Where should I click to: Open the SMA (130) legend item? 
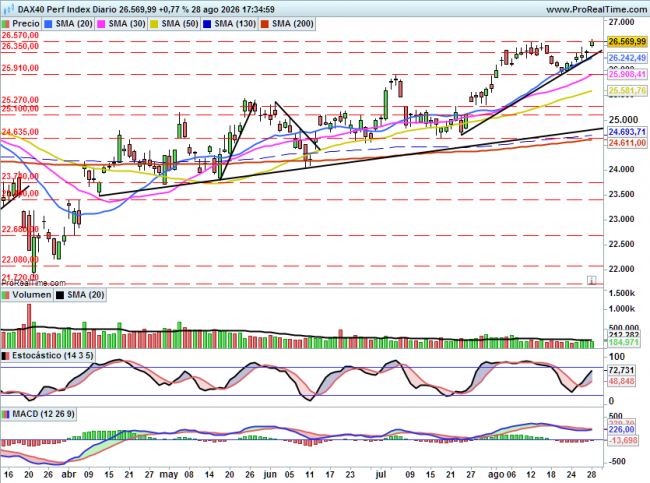click(230, 24)
